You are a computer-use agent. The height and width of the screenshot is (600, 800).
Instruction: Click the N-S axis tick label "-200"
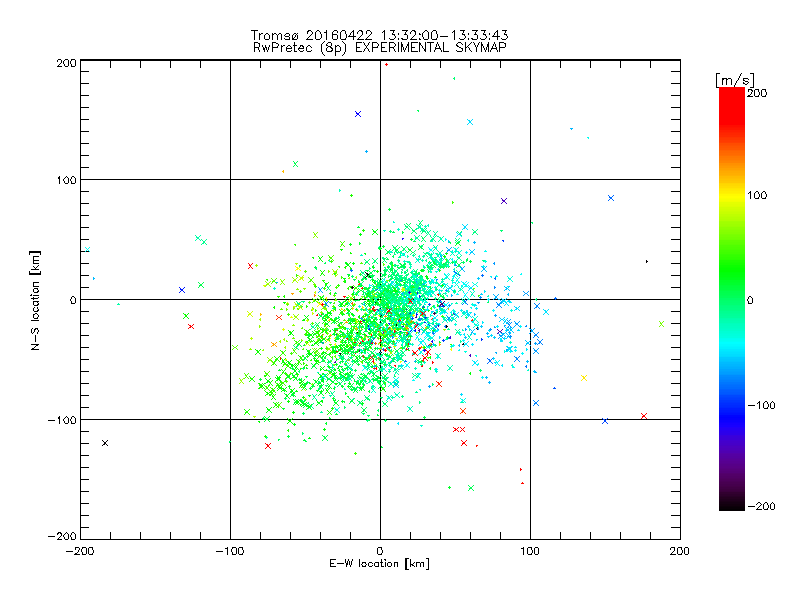pyautogui.click(x=62, y=536)
